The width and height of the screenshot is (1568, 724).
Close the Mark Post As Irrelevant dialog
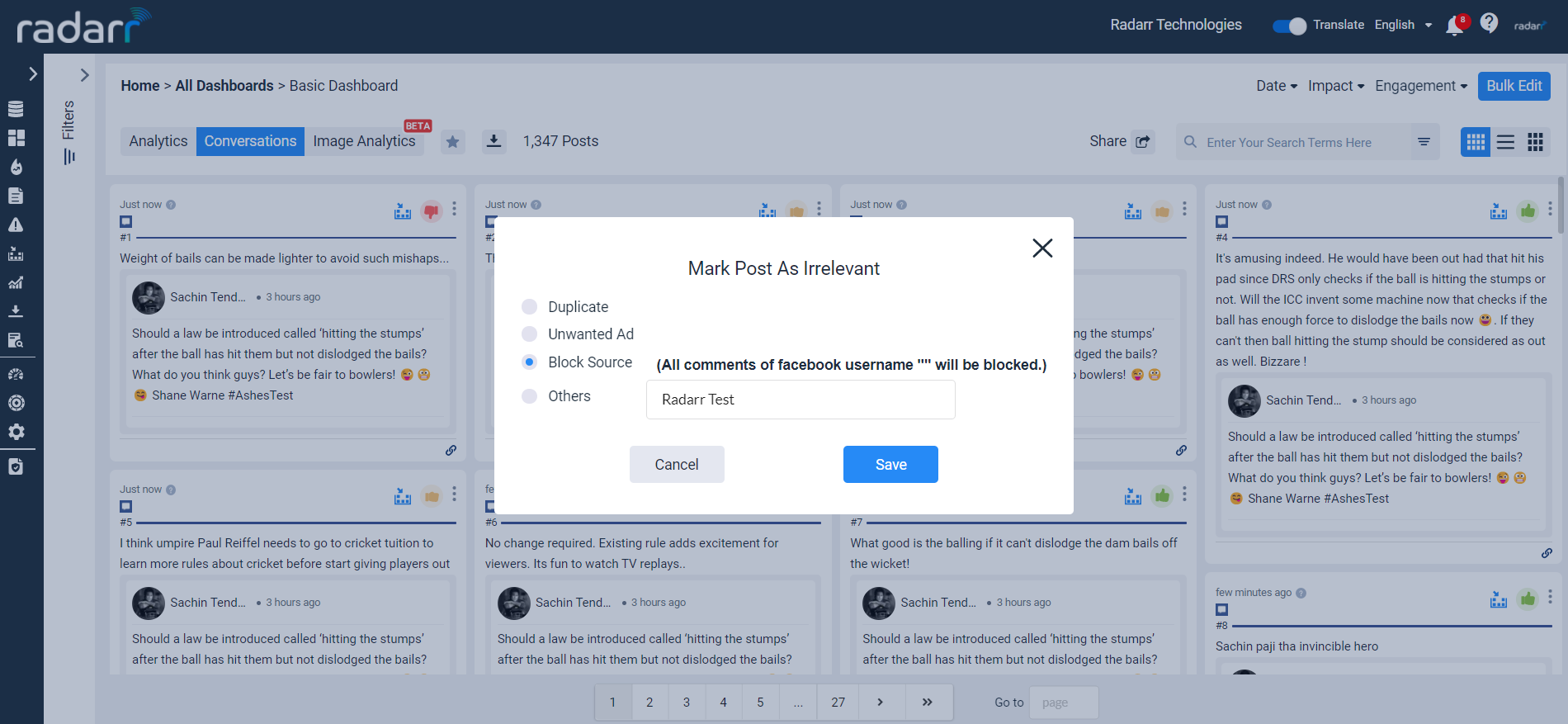point(1042,248)
